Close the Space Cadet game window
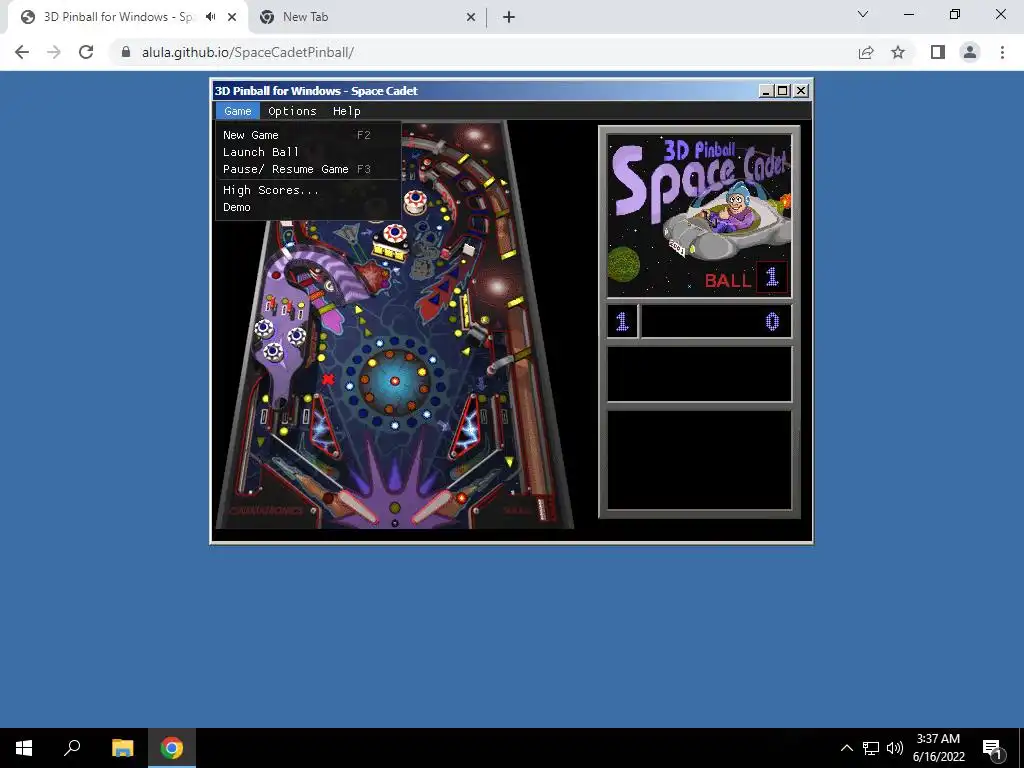 (x=801, y=91)
